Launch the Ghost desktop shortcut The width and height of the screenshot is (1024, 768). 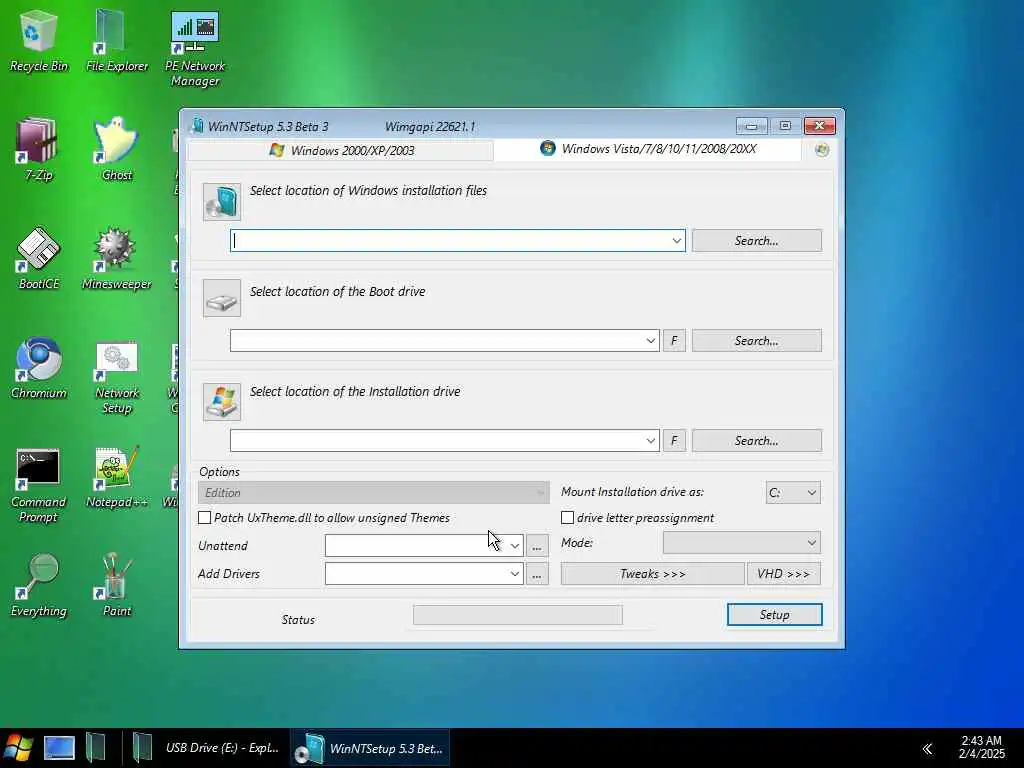pos(117,150)
